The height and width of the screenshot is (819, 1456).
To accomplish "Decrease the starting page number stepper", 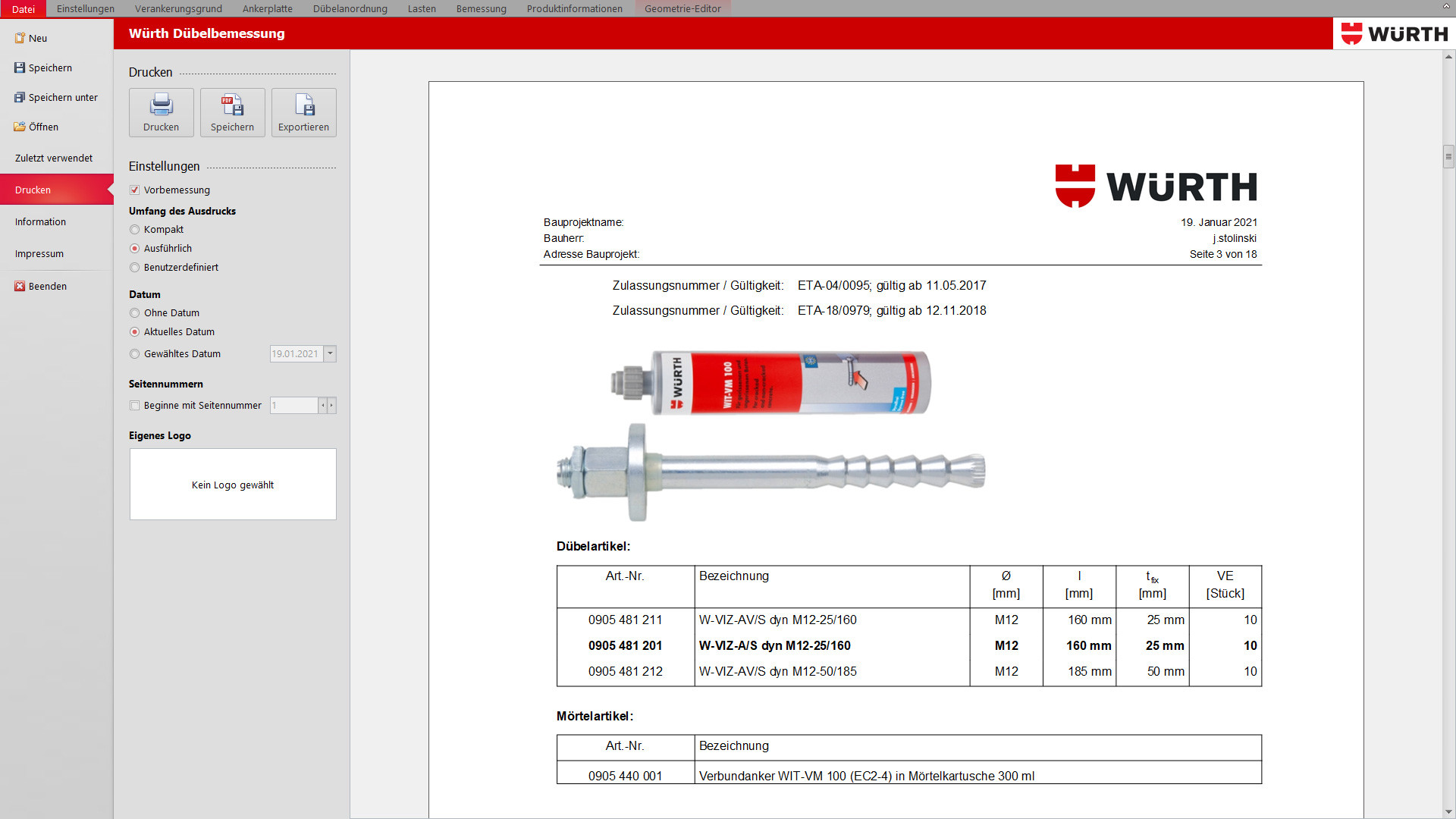I will (x=323, y=406).
